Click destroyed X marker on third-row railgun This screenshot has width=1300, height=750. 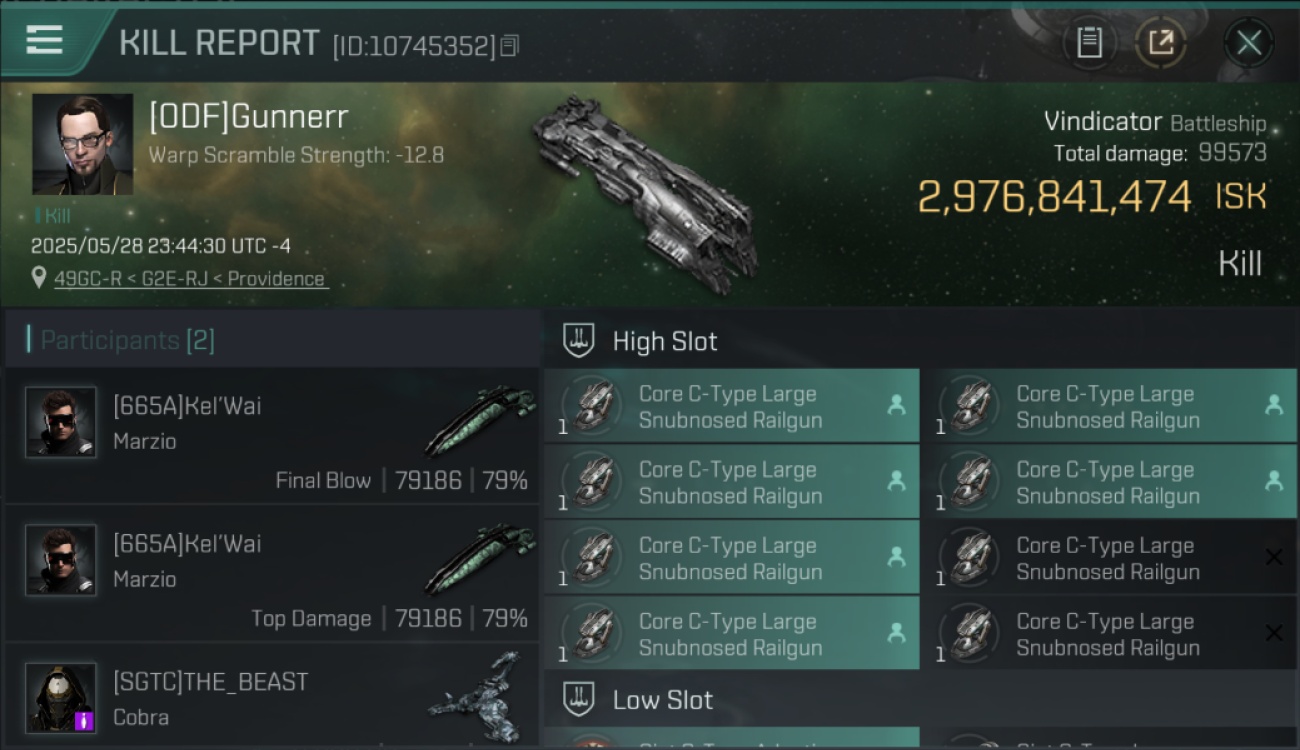coord(1273,557)
